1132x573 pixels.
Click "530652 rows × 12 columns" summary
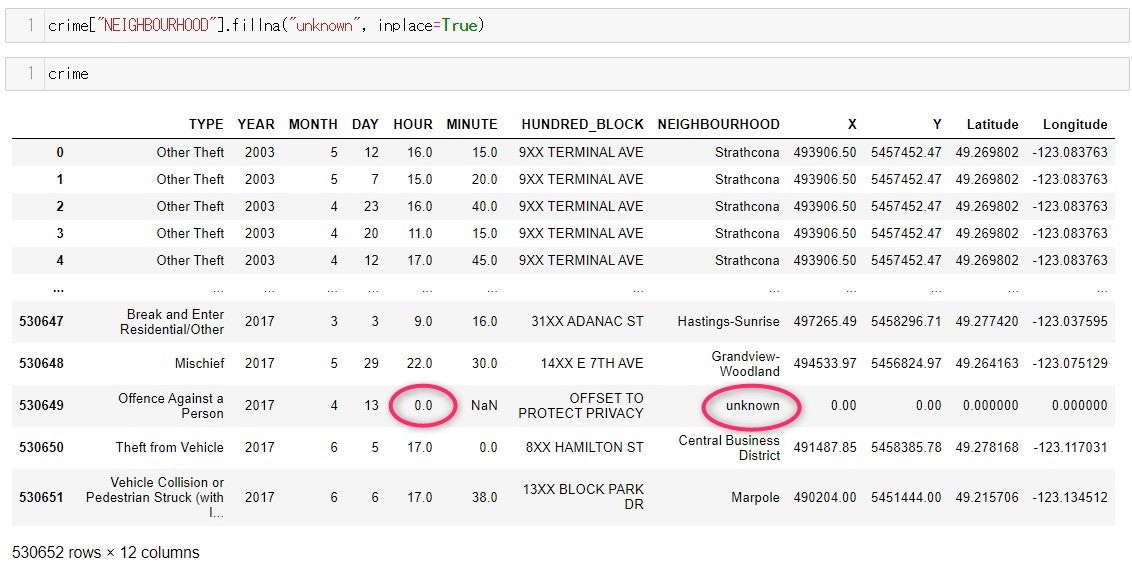tap(105, 553)
